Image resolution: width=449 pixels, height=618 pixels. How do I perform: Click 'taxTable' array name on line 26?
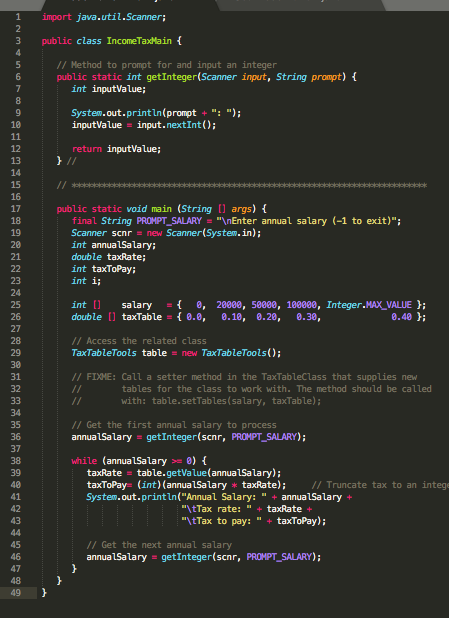coord(142,317)
